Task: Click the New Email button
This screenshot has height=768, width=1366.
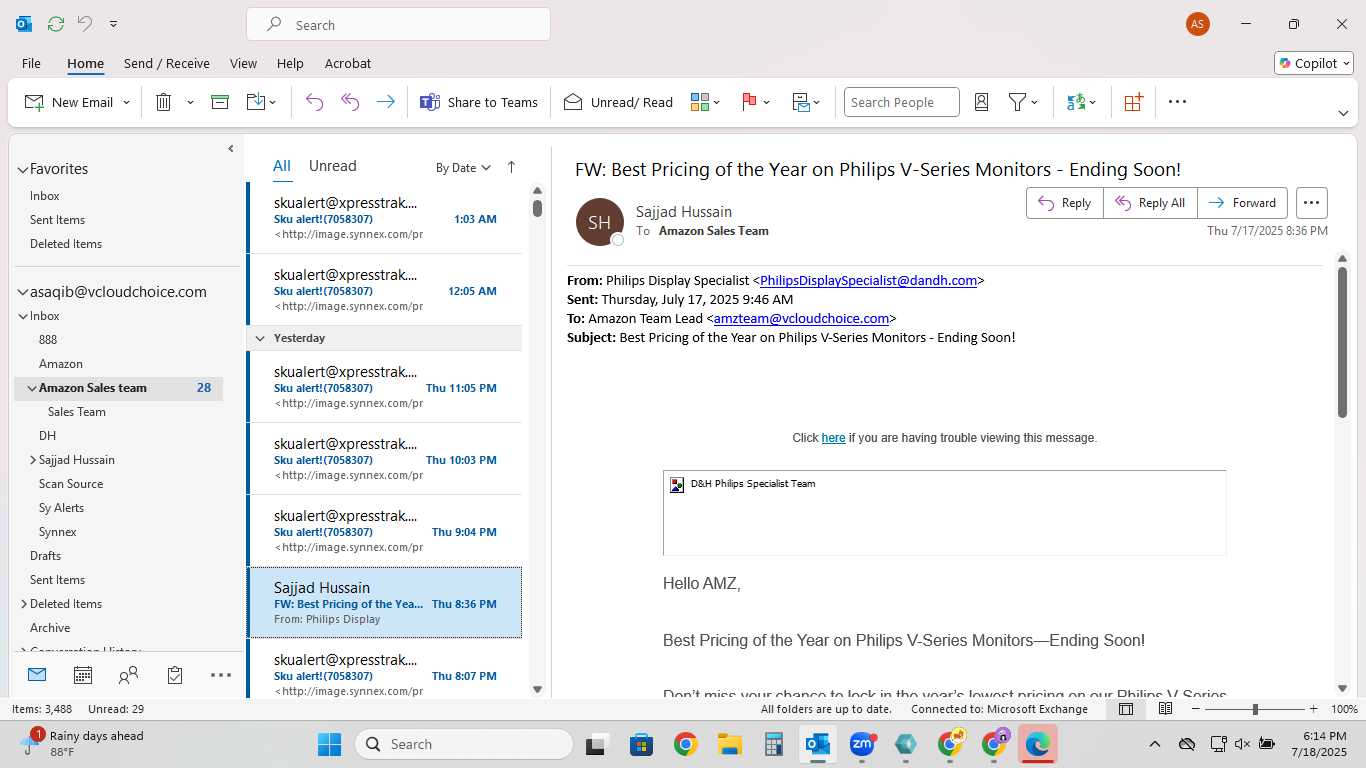Action: [68, 102]
